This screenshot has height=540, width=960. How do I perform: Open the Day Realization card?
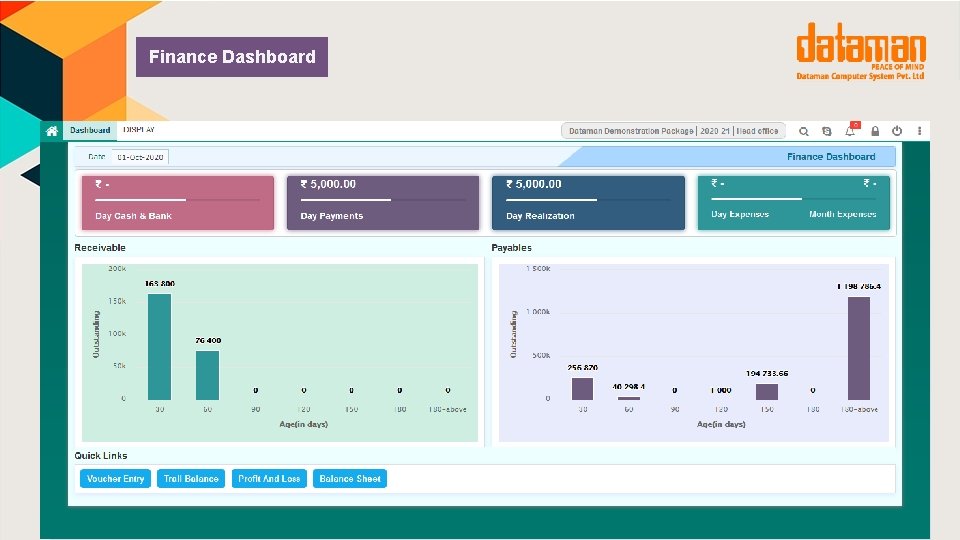click(x=588, y=203)
